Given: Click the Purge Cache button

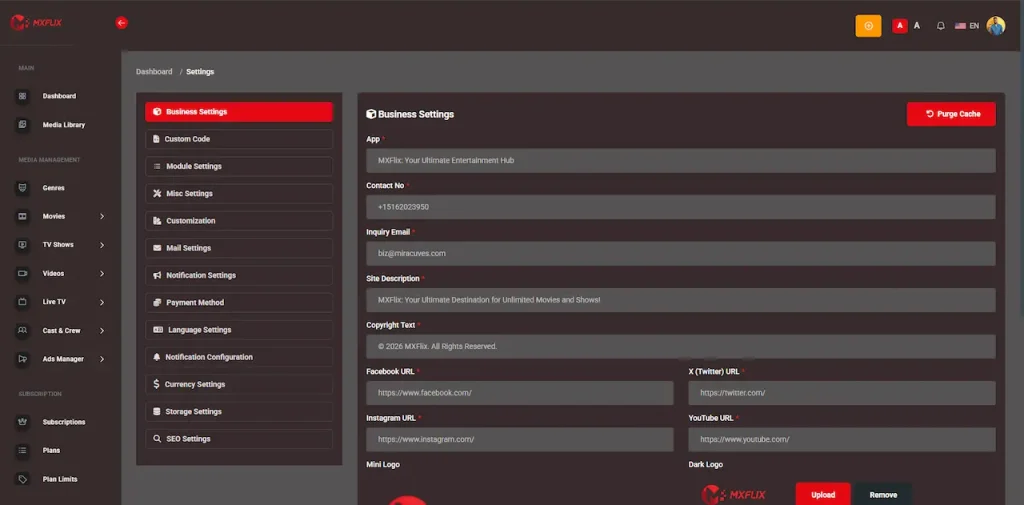Looking at the screenshot, I should click(951, 114).
